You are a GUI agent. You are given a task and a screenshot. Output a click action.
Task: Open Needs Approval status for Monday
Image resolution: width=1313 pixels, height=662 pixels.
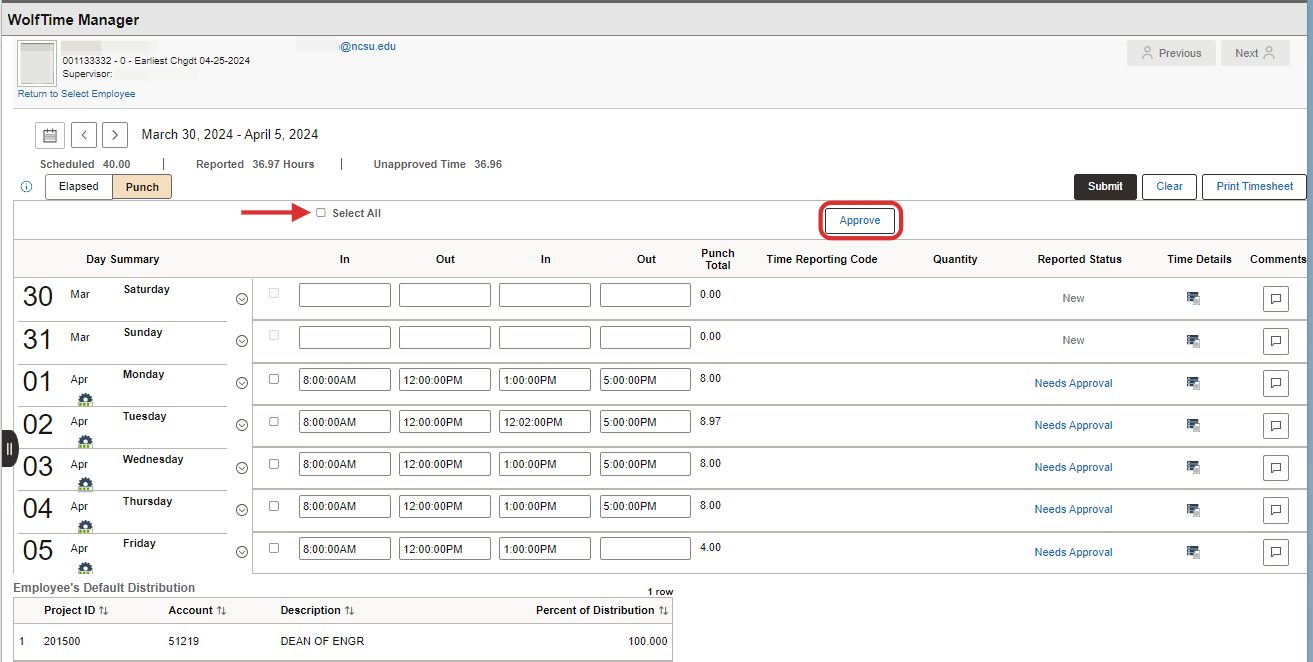click(1073, 383)
